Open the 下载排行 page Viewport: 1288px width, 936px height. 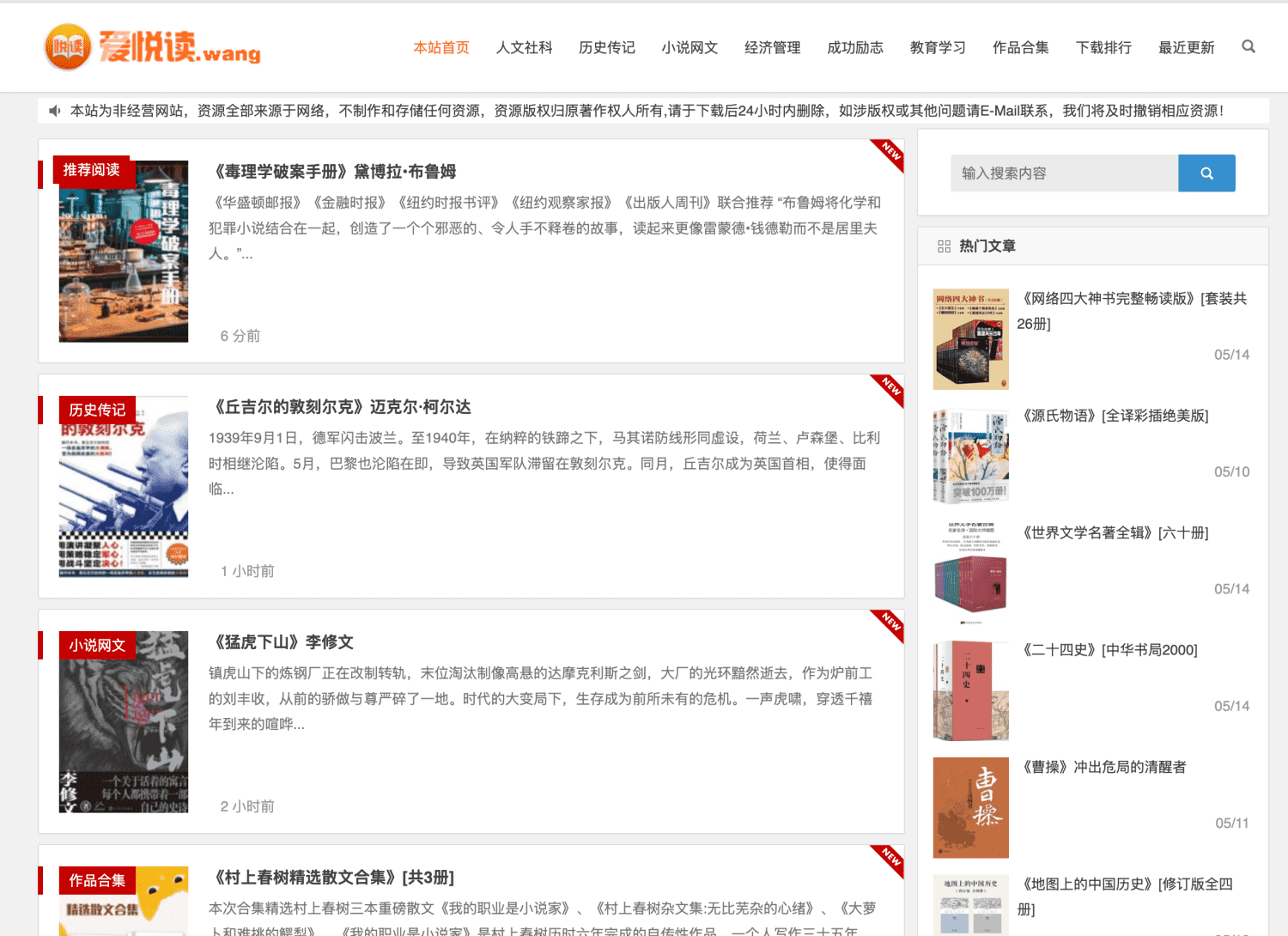tap(1103, 47)
